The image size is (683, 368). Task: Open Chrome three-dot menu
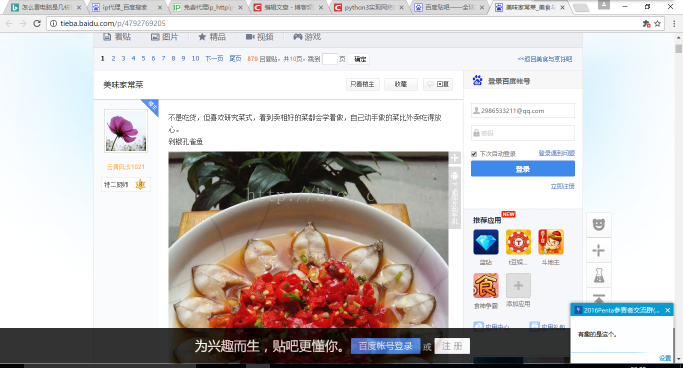674,24
